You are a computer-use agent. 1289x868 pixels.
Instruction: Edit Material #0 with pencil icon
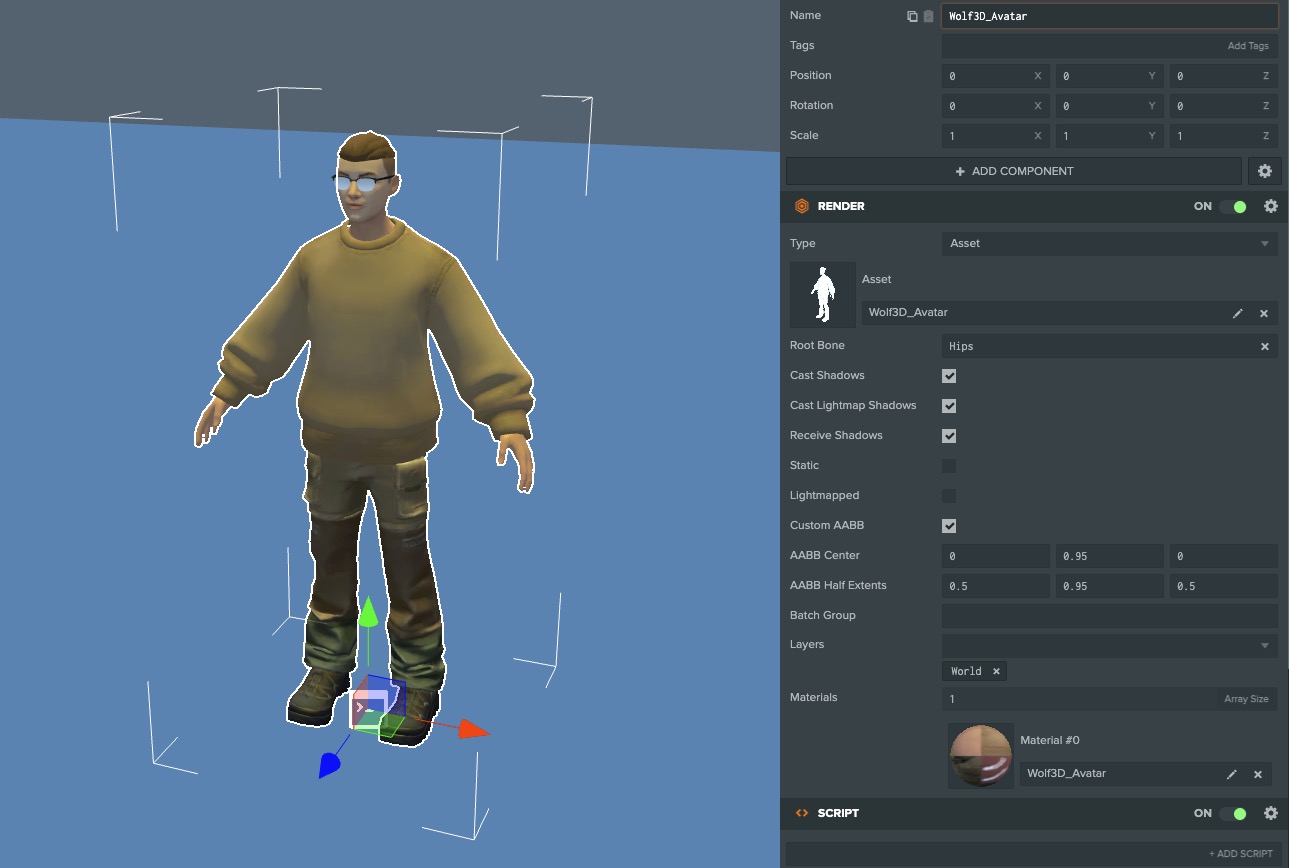(x=1232, y=774)
